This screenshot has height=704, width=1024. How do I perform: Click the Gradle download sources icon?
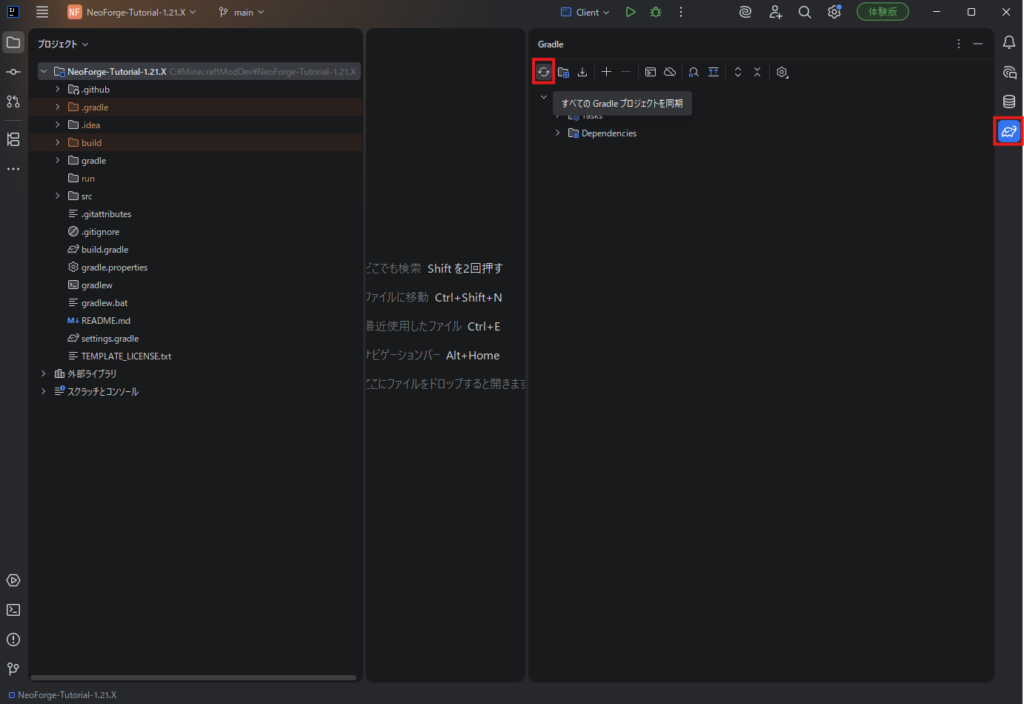tap(582, 72)
